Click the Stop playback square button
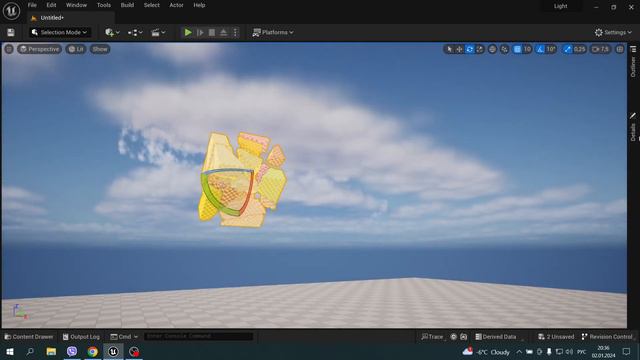This screenshot has width=640, height=360. coord(212,32)
